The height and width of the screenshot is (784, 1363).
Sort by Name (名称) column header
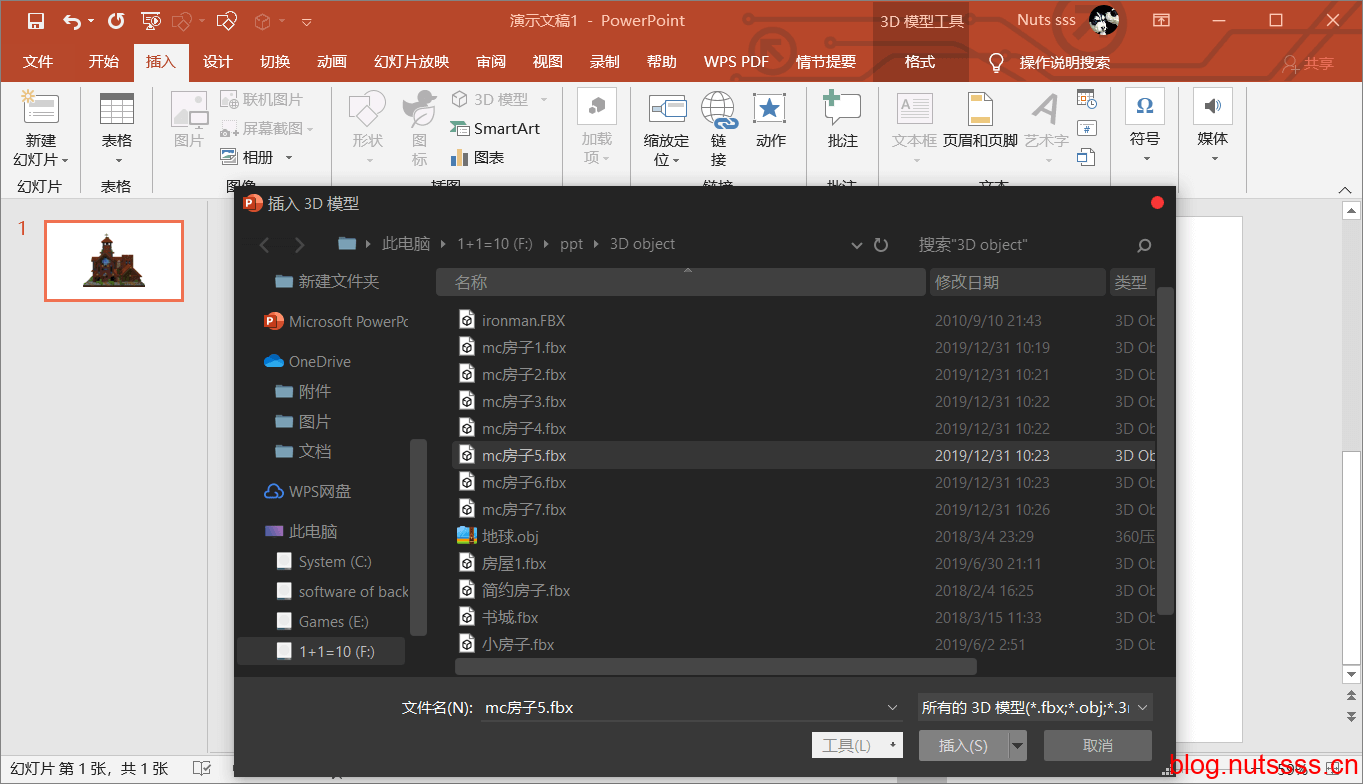[680, 282]
